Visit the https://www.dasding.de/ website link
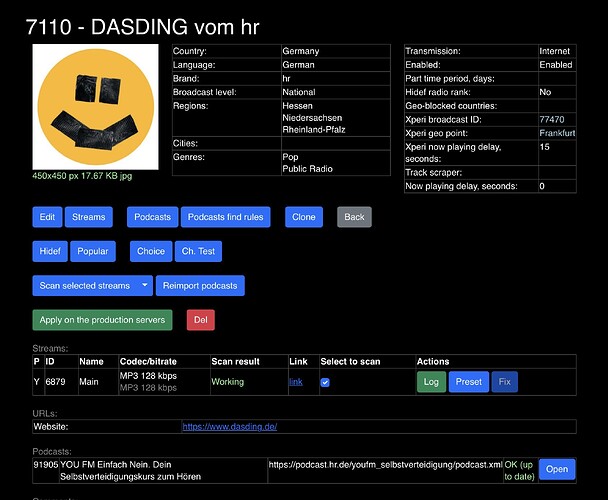 click(x=230, y=427)
